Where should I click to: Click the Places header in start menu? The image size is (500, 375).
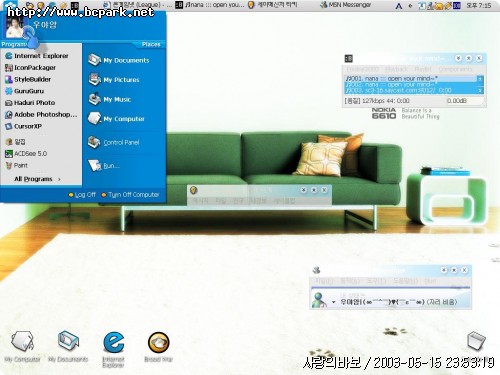151,44
